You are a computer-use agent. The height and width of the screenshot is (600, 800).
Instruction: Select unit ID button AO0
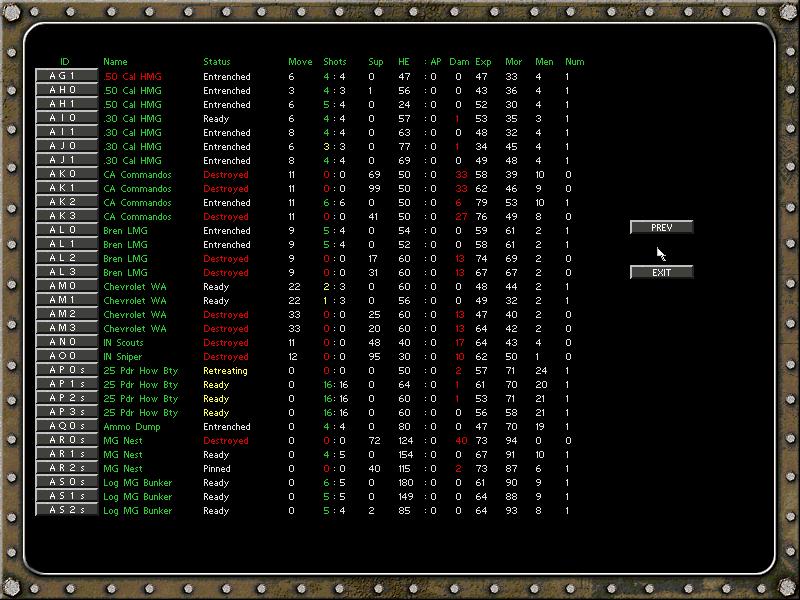pyautogui.click(x=67, y=357)
